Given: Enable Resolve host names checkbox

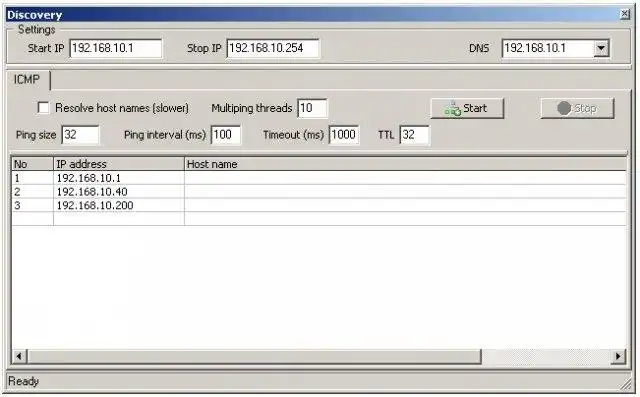Looking at the screenshot, I should click(43, 108).
